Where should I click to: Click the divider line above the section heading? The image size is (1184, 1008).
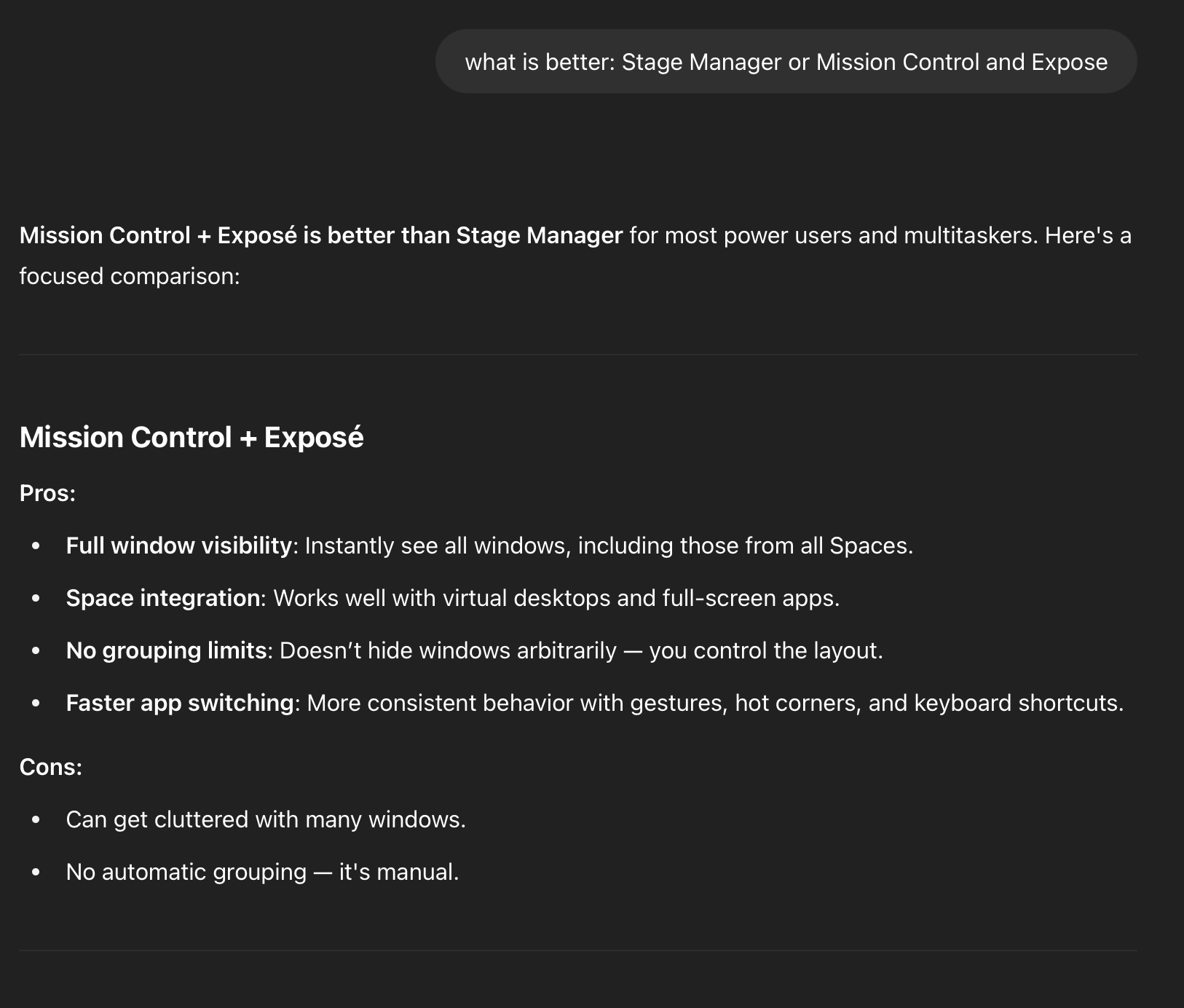tap(578, 355)
